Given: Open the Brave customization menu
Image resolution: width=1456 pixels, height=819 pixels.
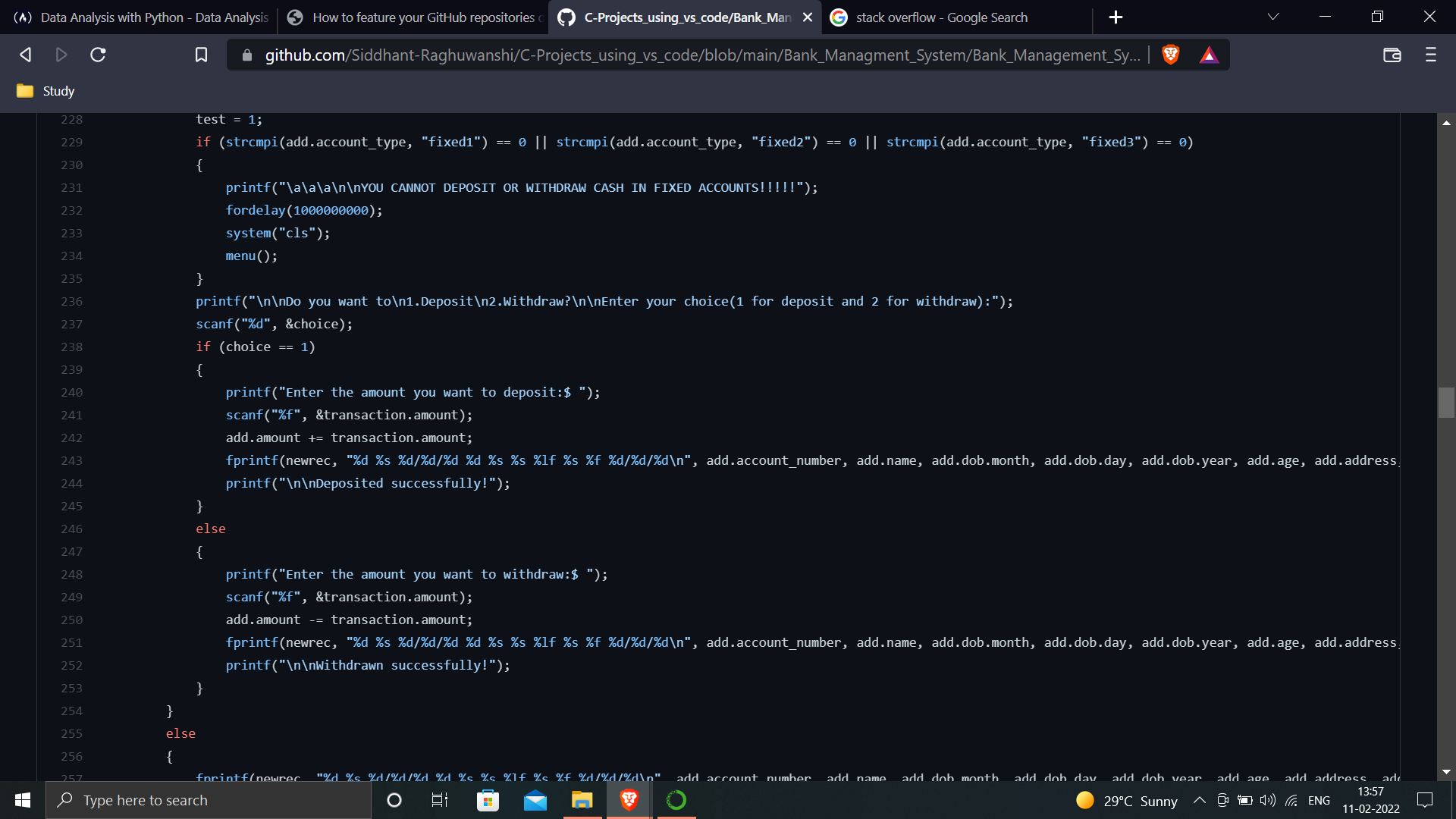Looking at the screenshot, I should point(1430,54).
